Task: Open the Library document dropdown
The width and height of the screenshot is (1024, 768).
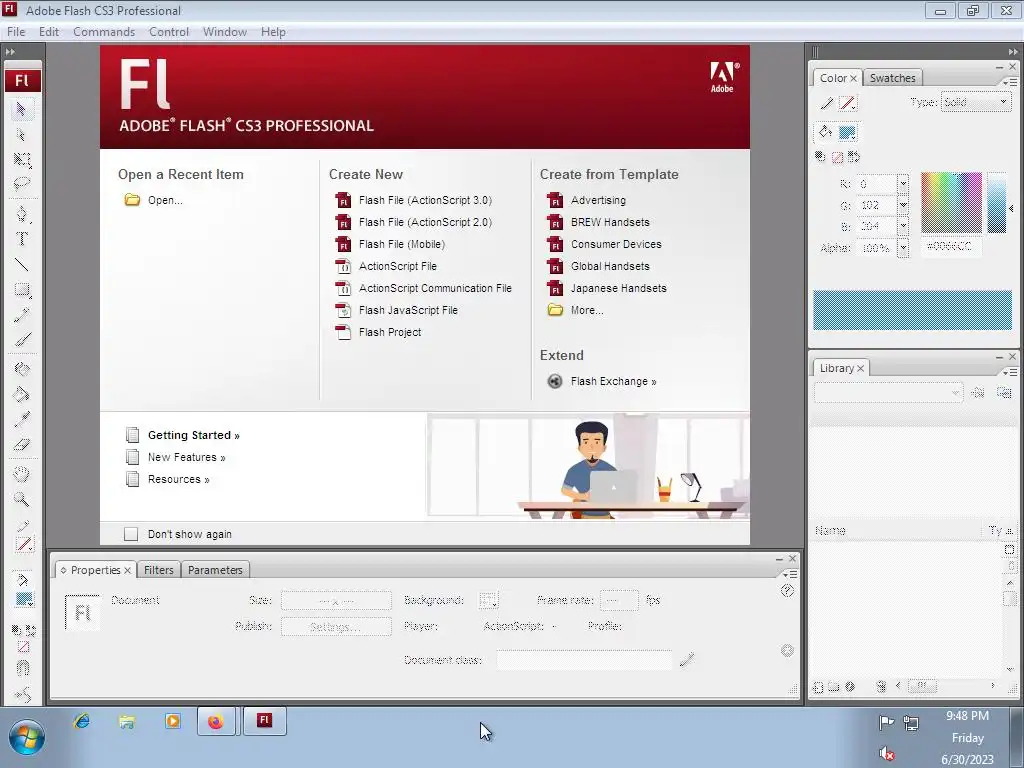Action: click(888, 392)
